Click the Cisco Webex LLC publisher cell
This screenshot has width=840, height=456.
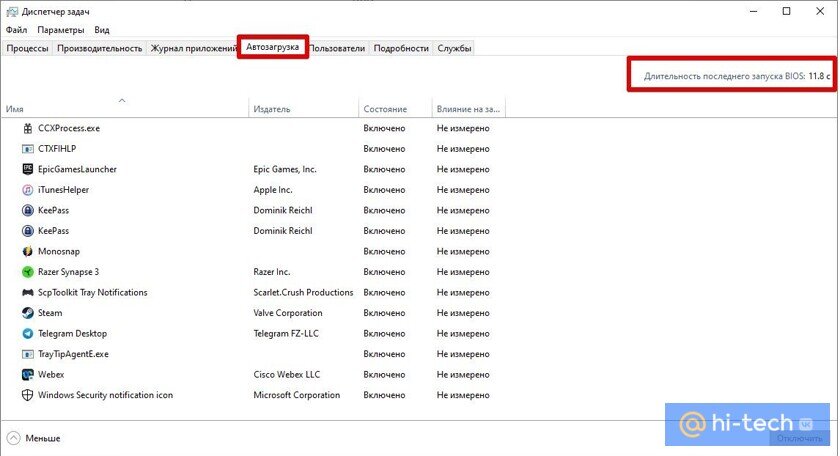(287, 375)
